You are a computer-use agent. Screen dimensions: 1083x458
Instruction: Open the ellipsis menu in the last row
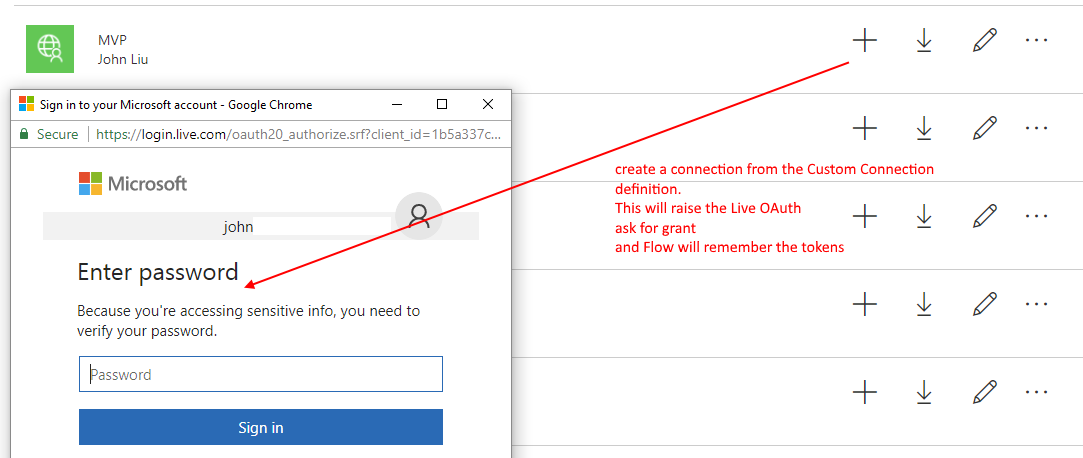pos(1036,391)
